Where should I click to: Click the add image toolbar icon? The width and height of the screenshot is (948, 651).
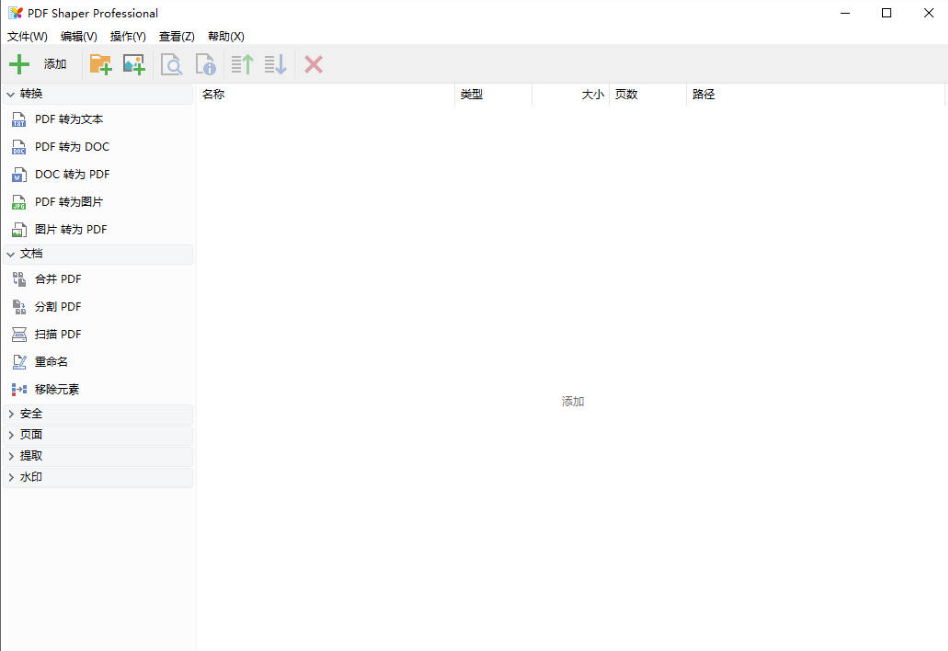[x=134, y=64]
